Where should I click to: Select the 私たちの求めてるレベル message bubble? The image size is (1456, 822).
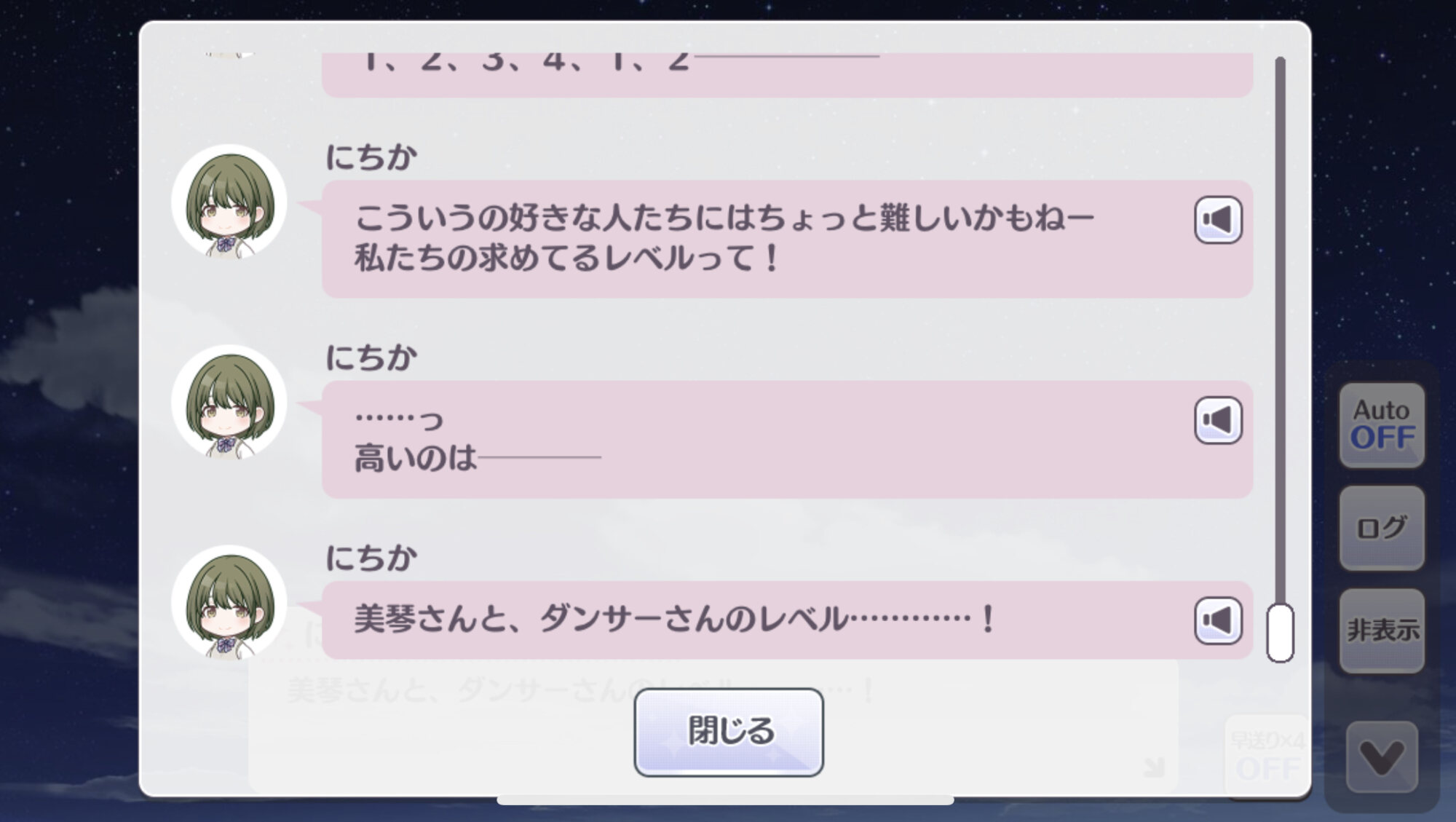click(x=787, y=239)
